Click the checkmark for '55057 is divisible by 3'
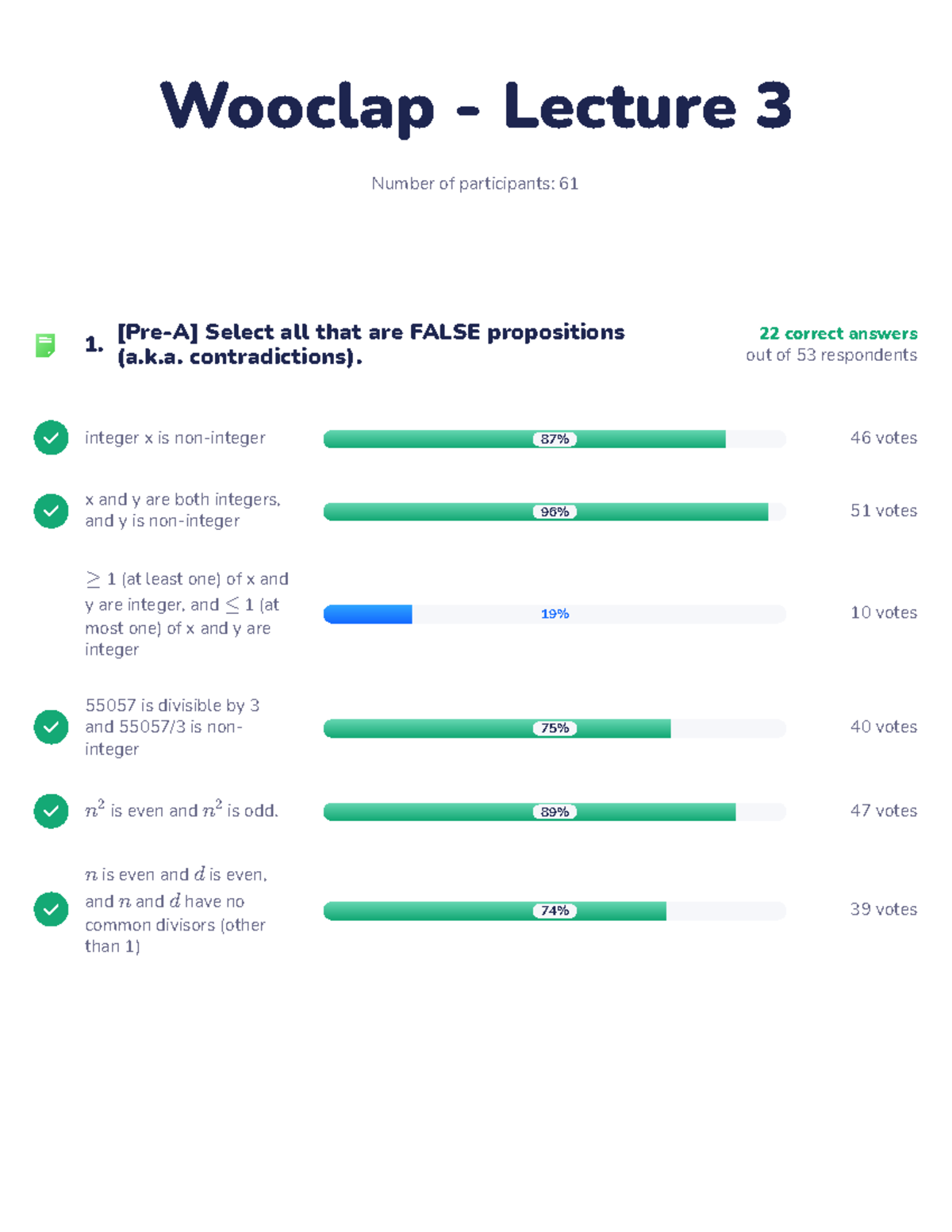This screenshot has width=952, height=1232. click(51, 727)
